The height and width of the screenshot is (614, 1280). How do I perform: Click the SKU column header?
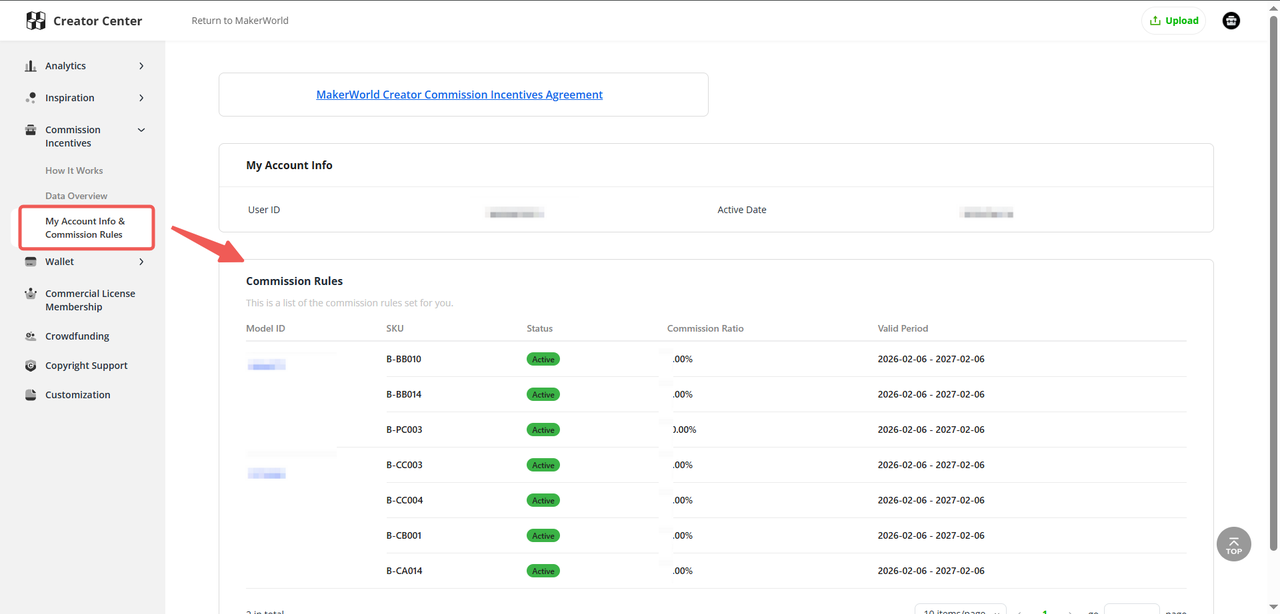395,328
